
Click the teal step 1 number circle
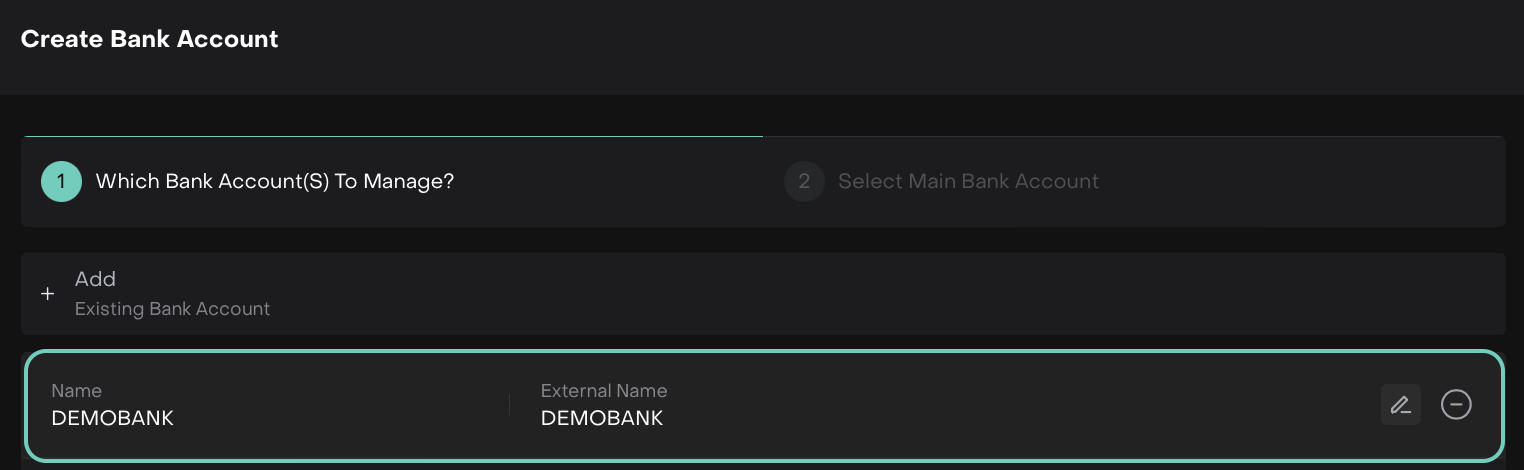point(61,182)
